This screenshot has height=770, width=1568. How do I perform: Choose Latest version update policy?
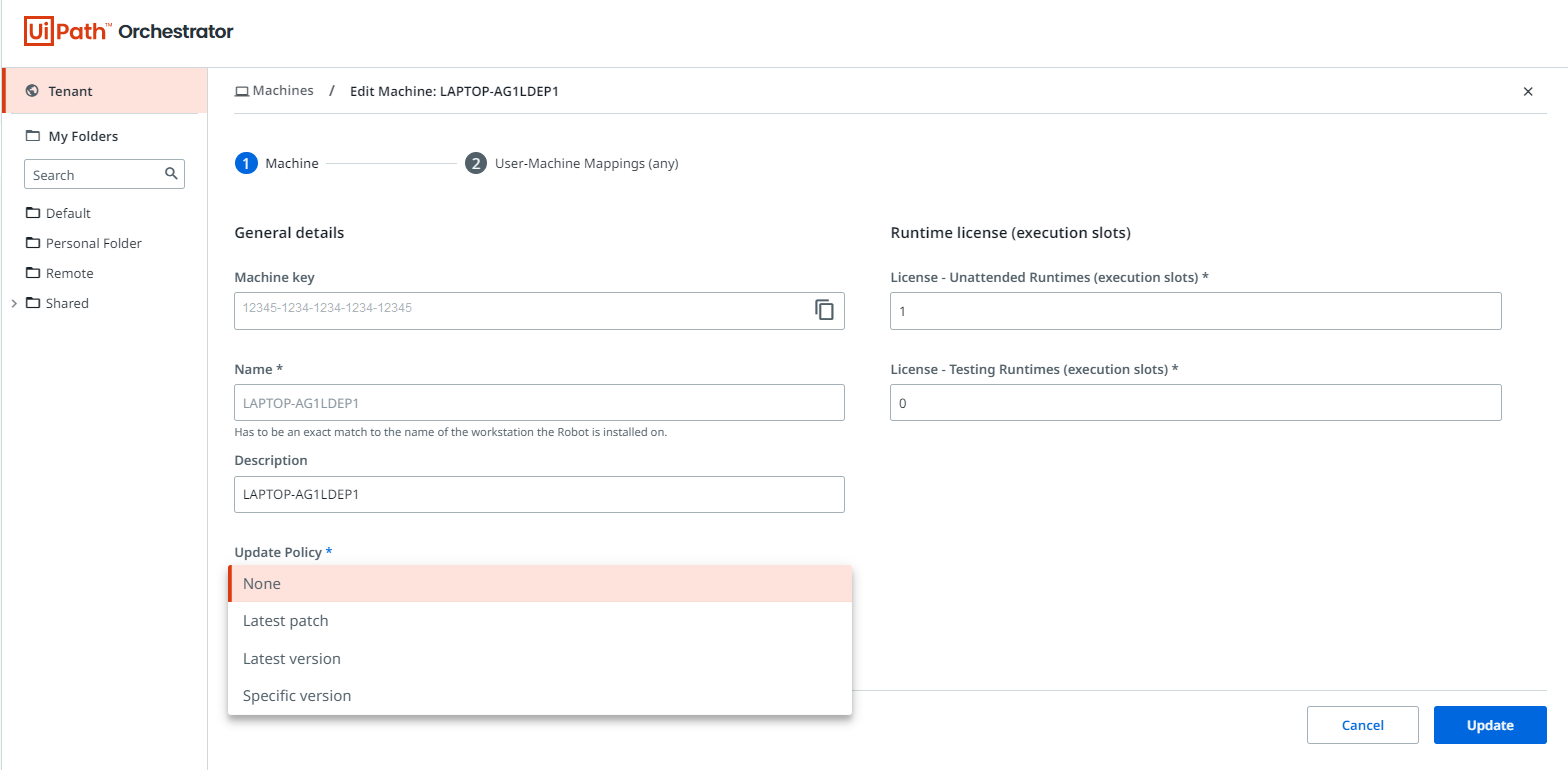[540, 659]
